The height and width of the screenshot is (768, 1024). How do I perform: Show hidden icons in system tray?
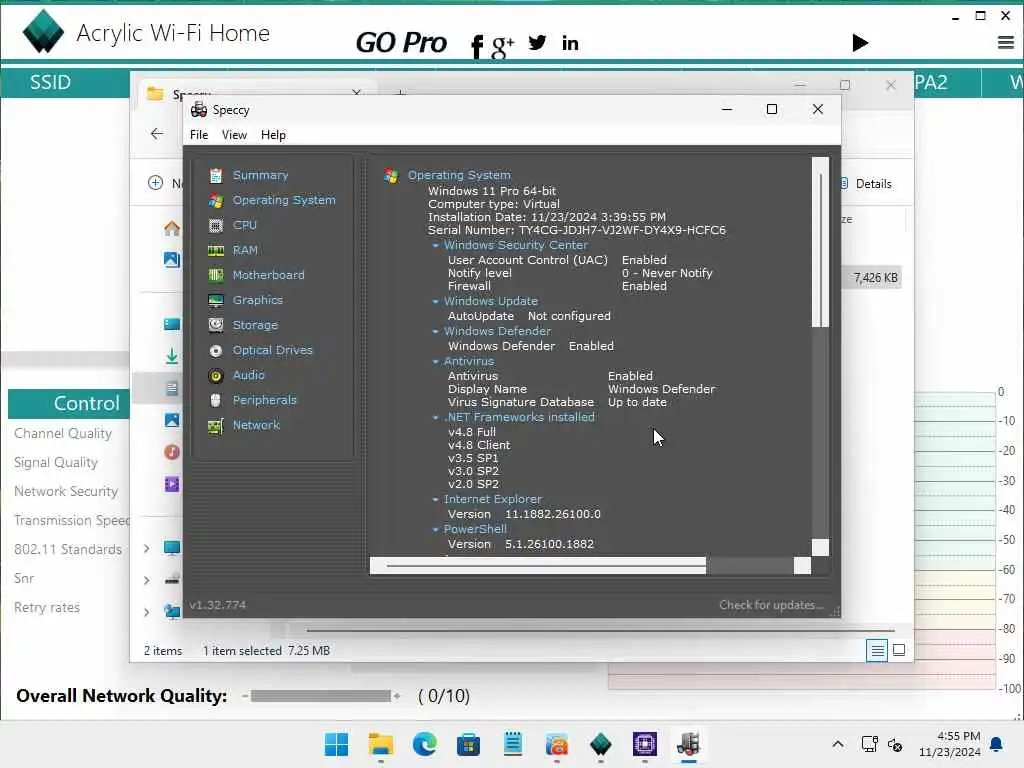click(x=838, y=744)
